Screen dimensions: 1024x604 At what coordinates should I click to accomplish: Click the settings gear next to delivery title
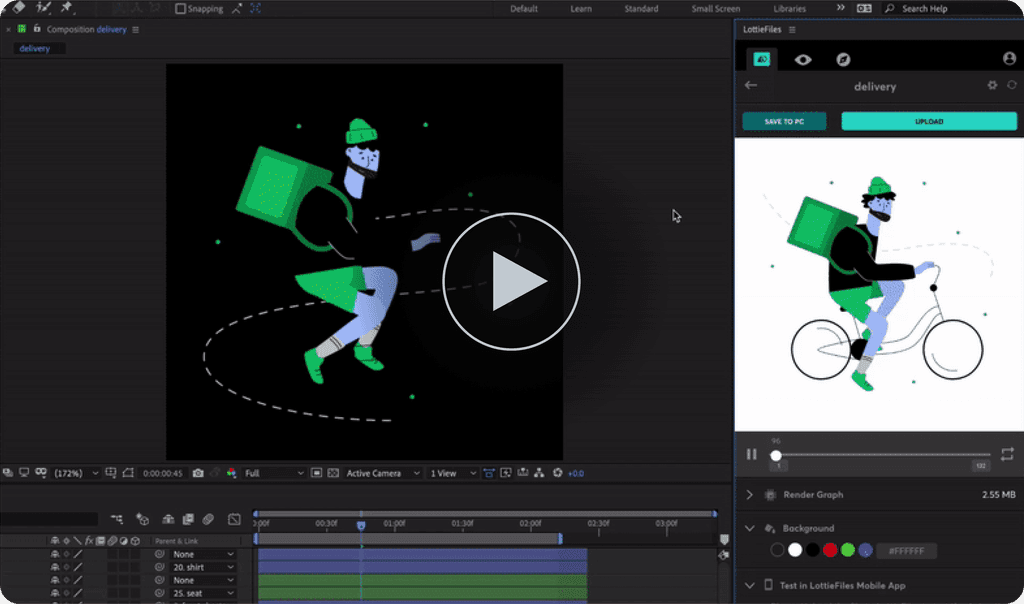pos(993,86)
